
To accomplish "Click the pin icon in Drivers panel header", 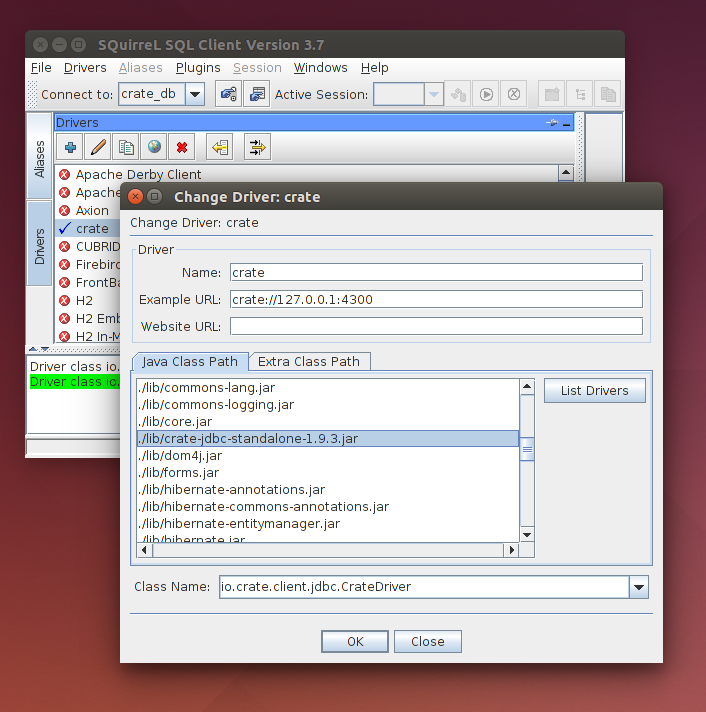I will [x=552, y=123].
